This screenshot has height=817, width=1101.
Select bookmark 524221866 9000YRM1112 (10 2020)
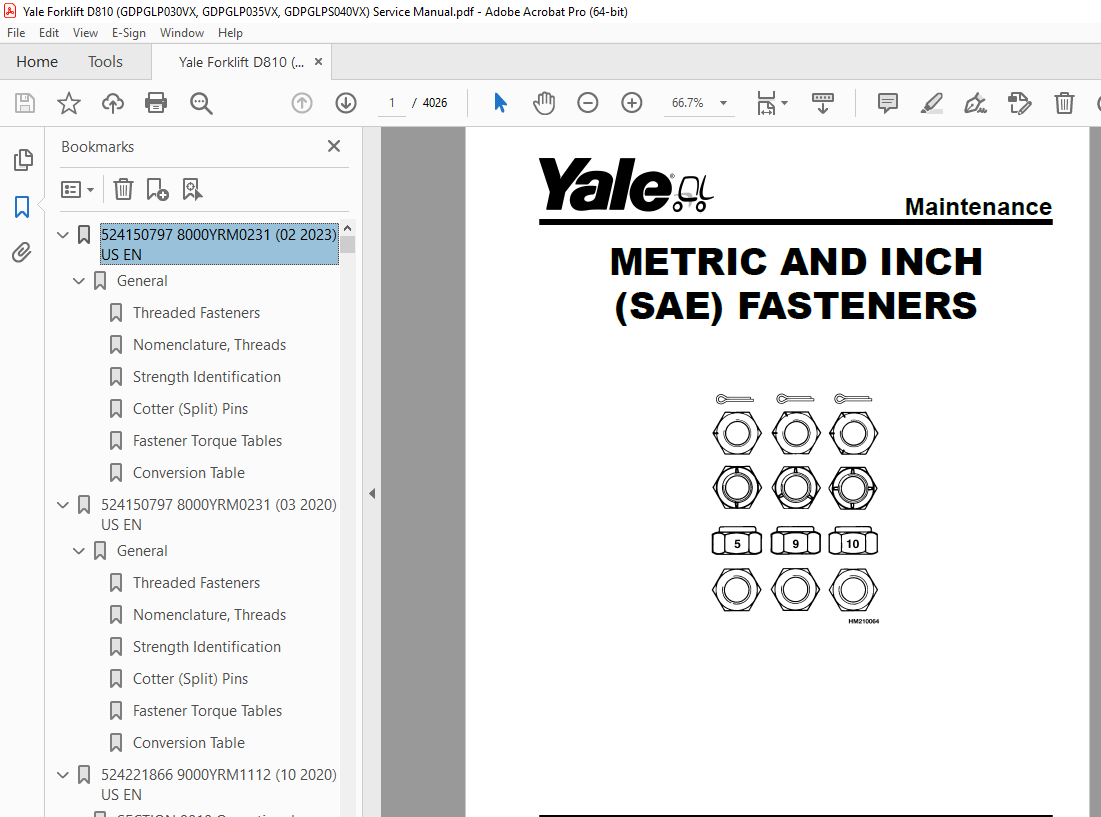click(x=219, y=785)
